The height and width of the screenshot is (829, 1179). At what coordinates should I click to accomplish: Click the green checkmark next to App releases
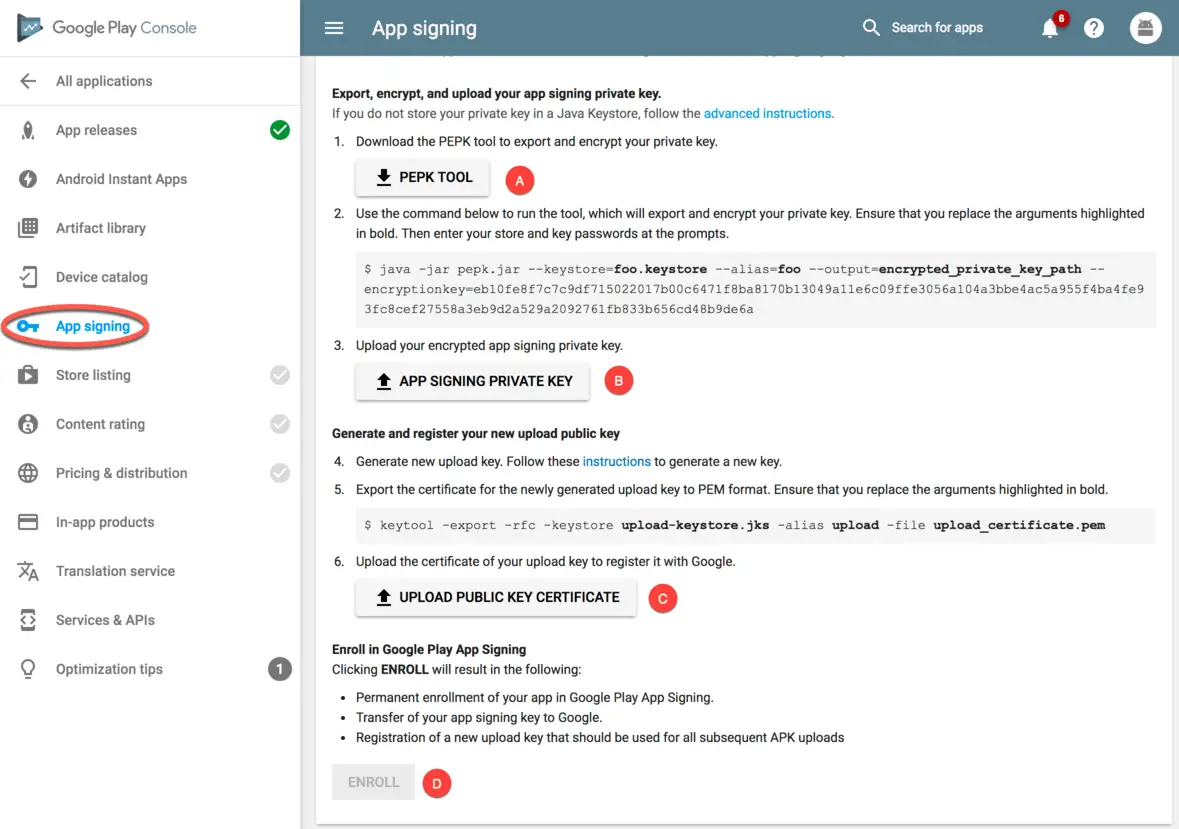tap(280, 130)
